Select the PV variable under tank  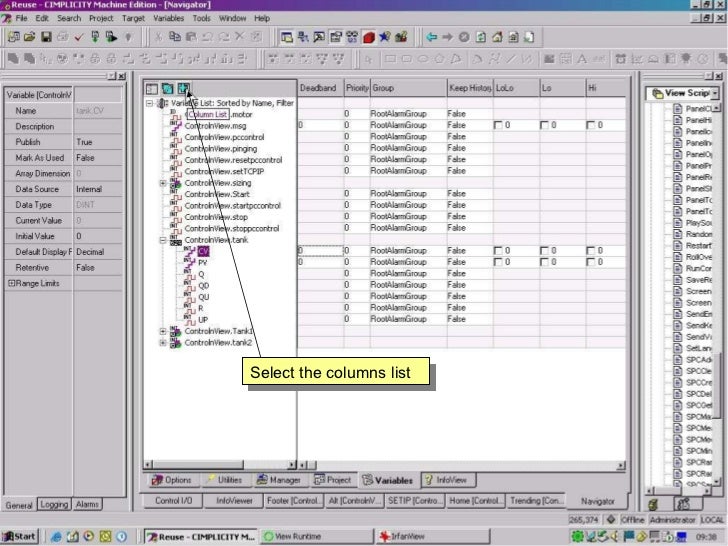click(x=202, y=263)
